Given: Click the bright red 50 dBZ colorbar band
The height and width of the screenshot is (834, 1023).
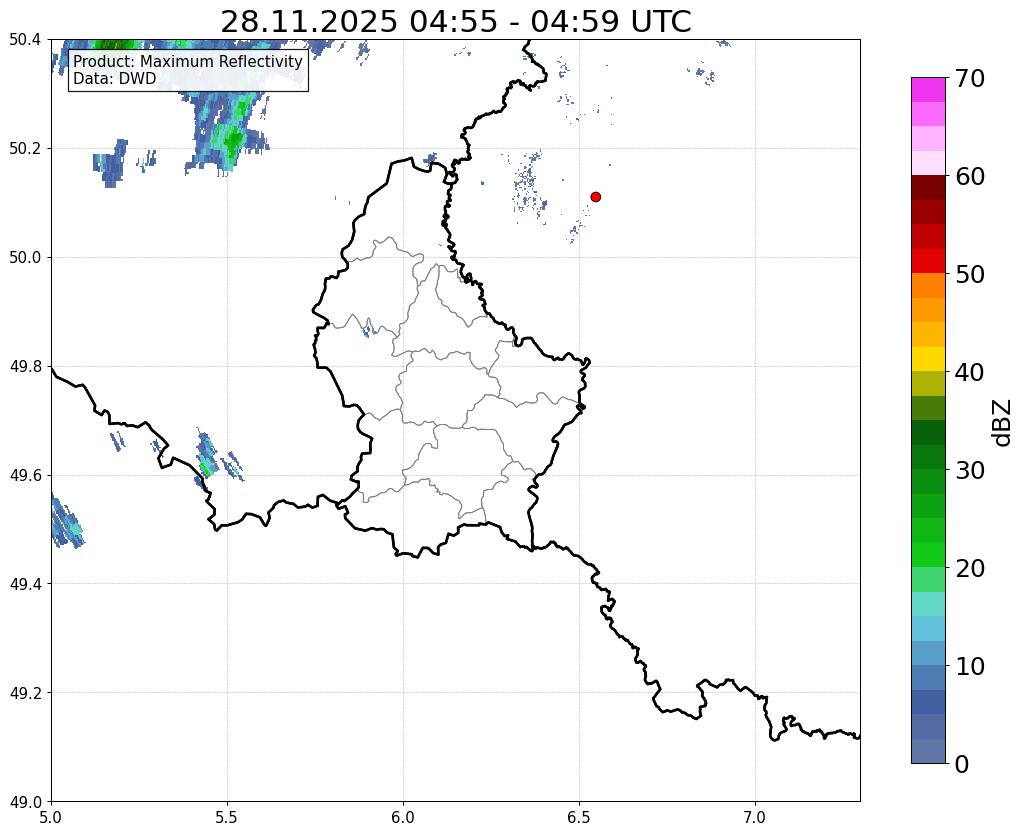Looking at the screenshot, I should pyautogui.click(x=928, y=262).
